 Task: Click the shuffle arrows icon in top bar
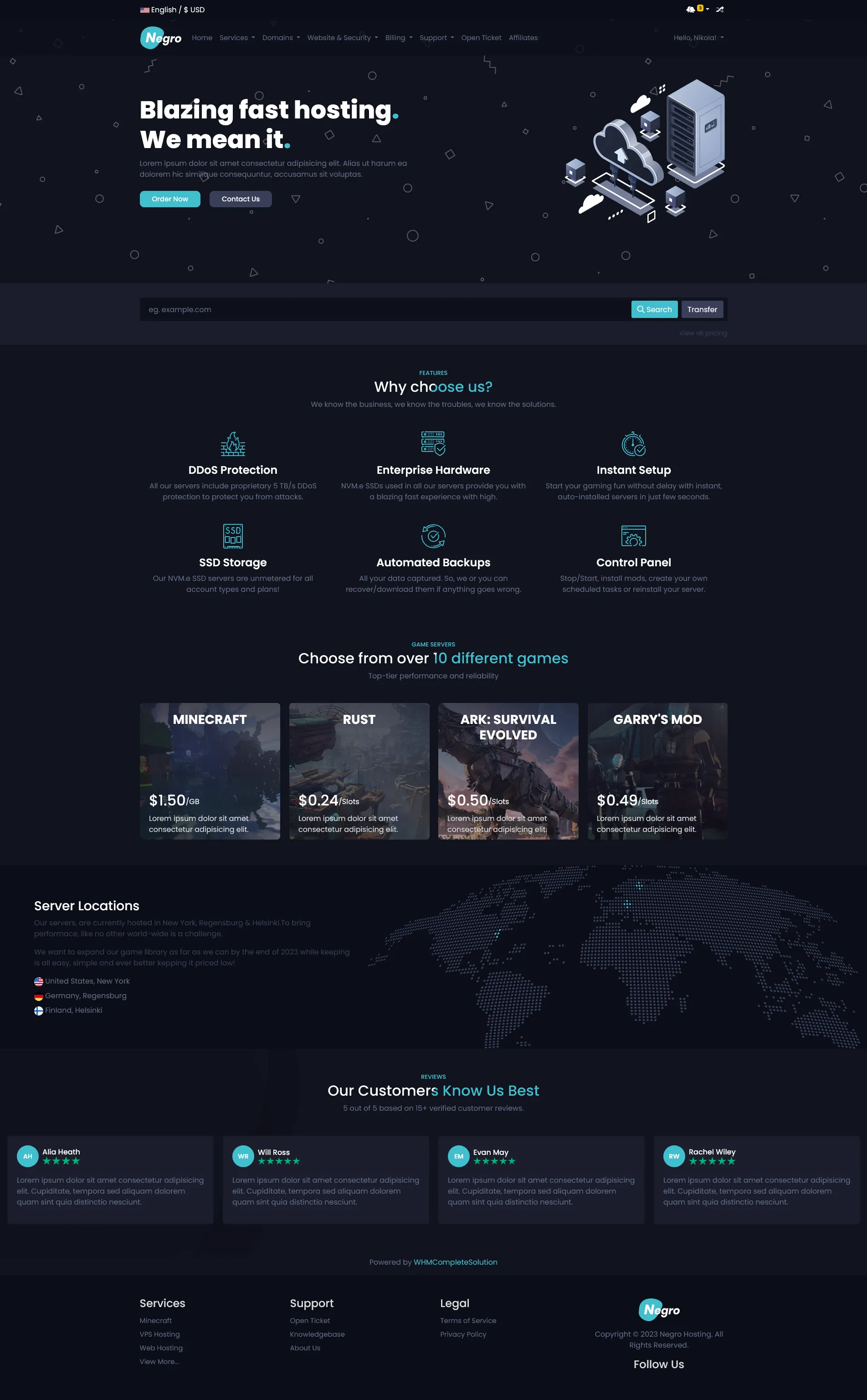coord(720,9)
